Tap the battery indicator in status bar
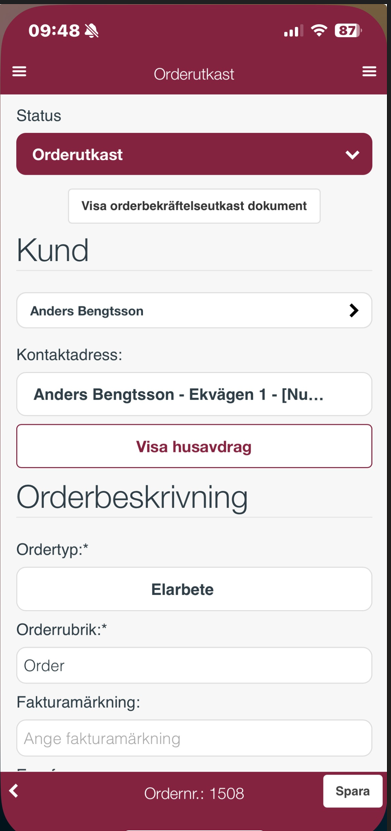Screen dimensions: 391x831 348,31
